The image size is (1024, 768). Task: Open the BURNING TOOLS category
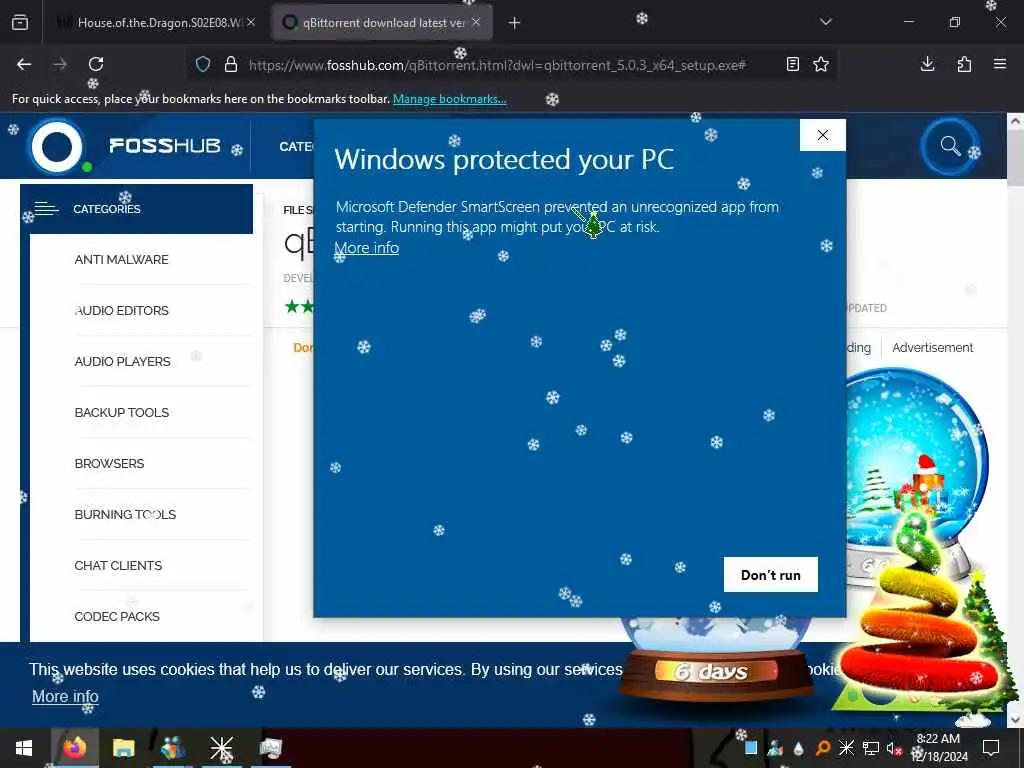(x=125, y=515)
